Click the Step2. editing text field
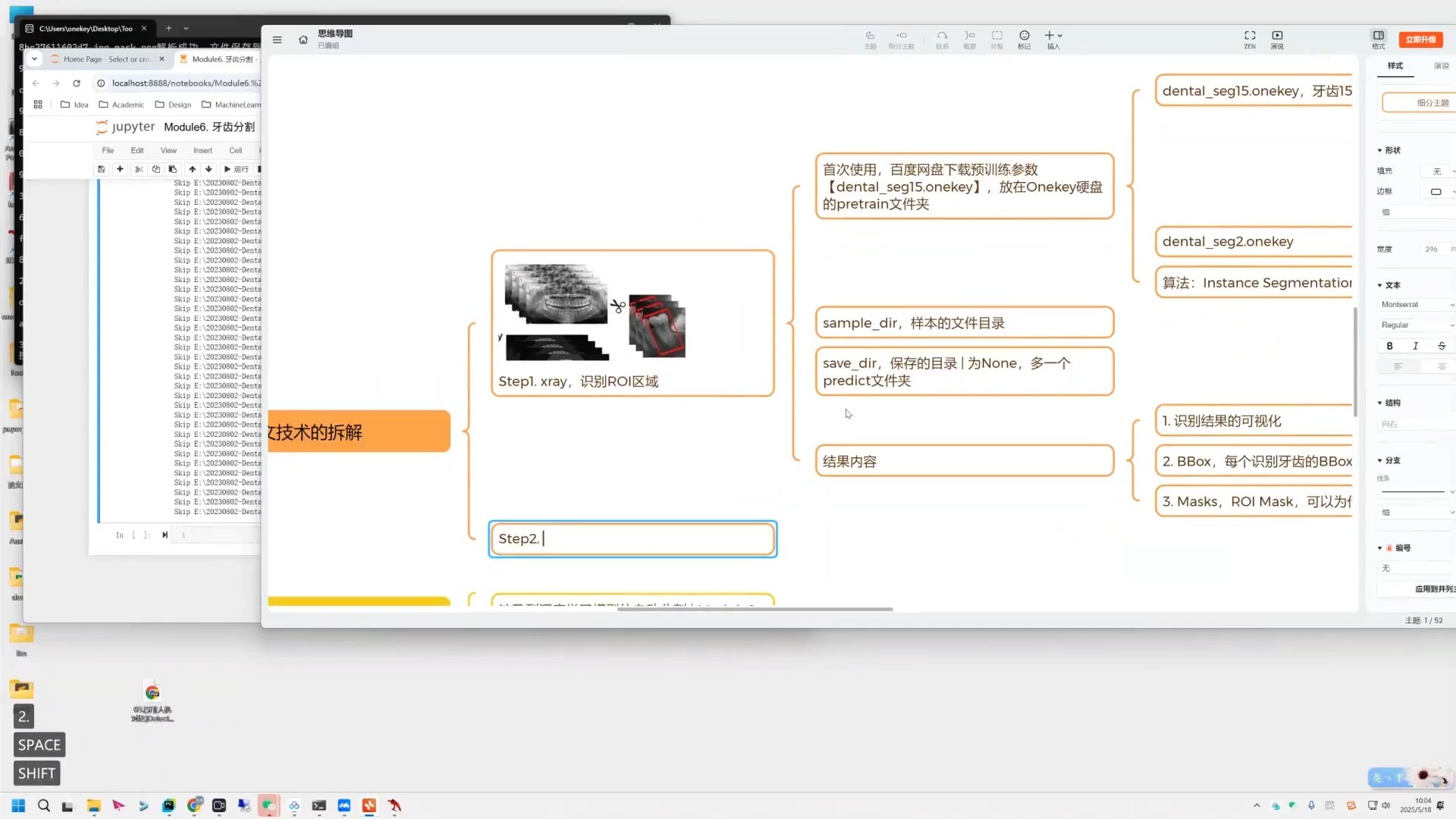The height and width of the screenshot is (819, 1456). coord(632,539)
